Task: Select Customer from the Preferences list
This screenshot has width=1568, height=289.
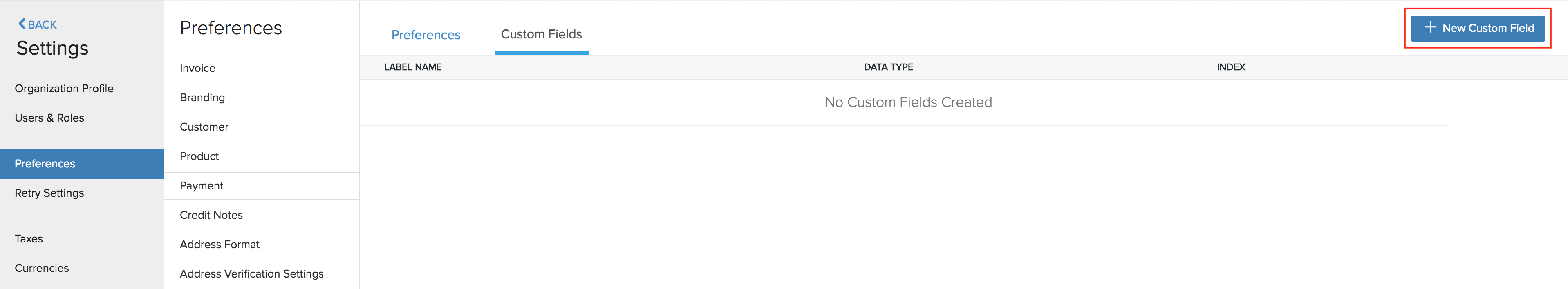Action: click(204, 127)
